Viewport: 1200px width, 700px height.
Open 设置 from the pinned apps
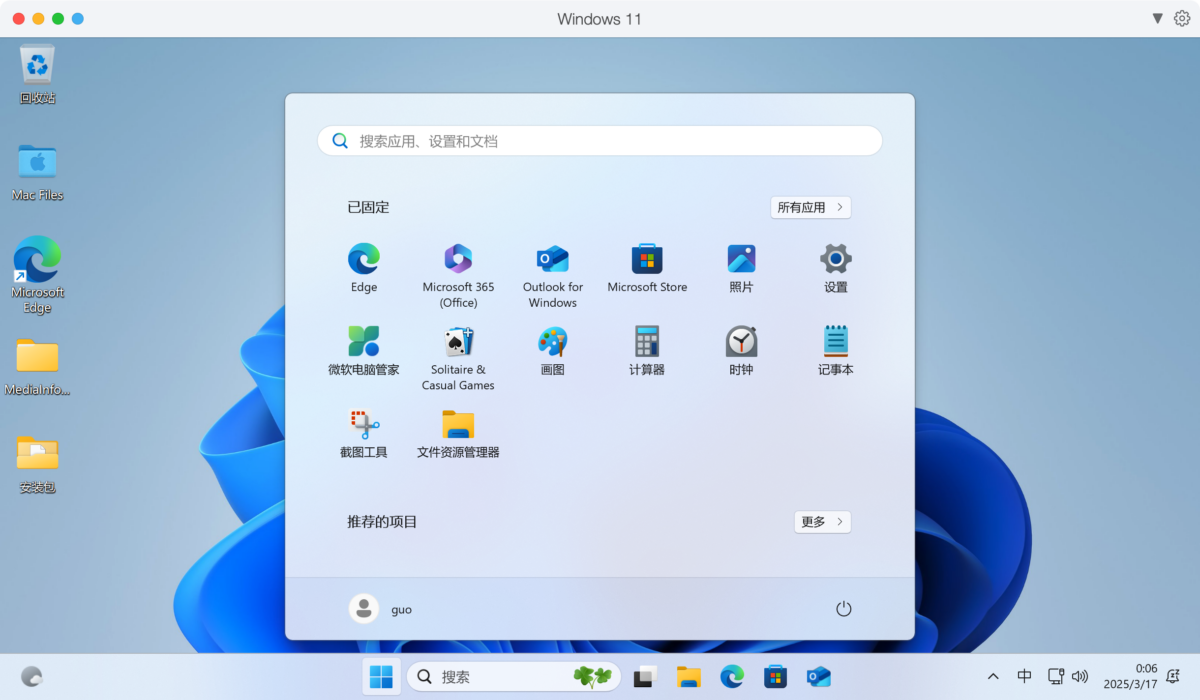[x=836, y=269]
